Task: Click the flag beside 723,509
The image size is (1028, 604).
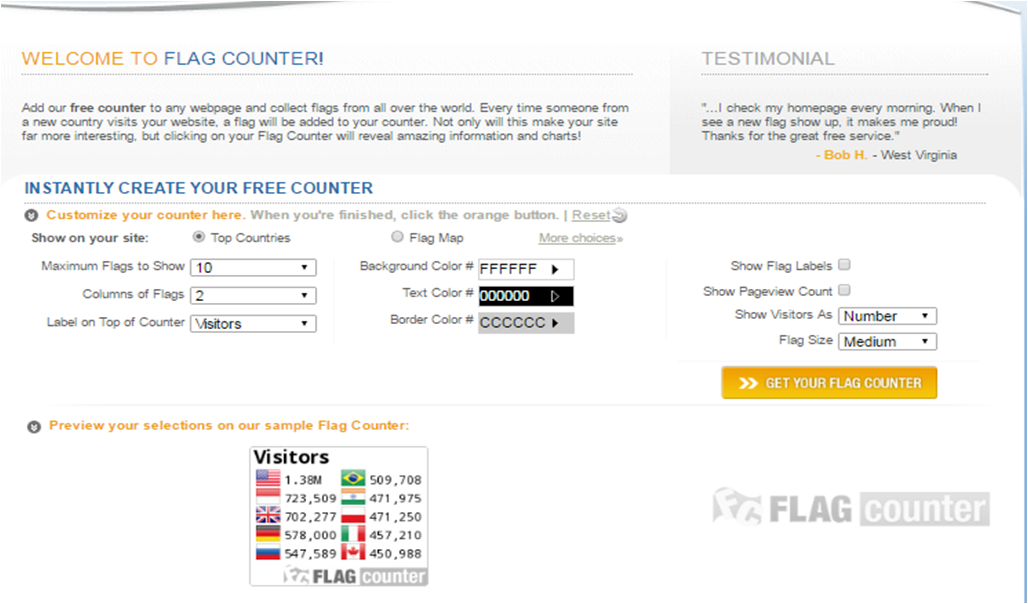Action: [x=267, y=496]
